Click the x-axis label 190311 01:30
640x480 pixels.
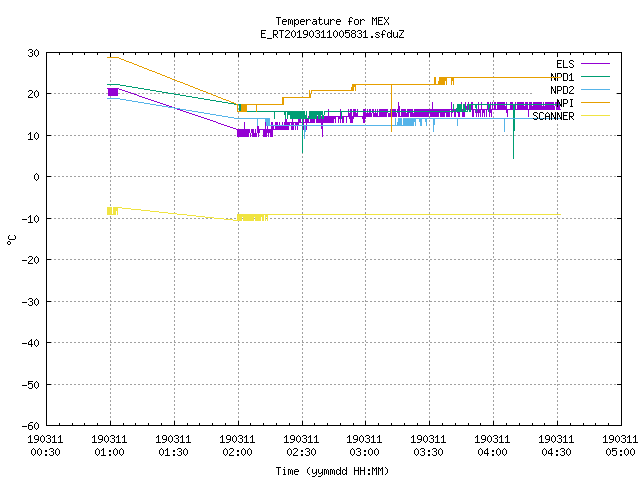point(173,446)
